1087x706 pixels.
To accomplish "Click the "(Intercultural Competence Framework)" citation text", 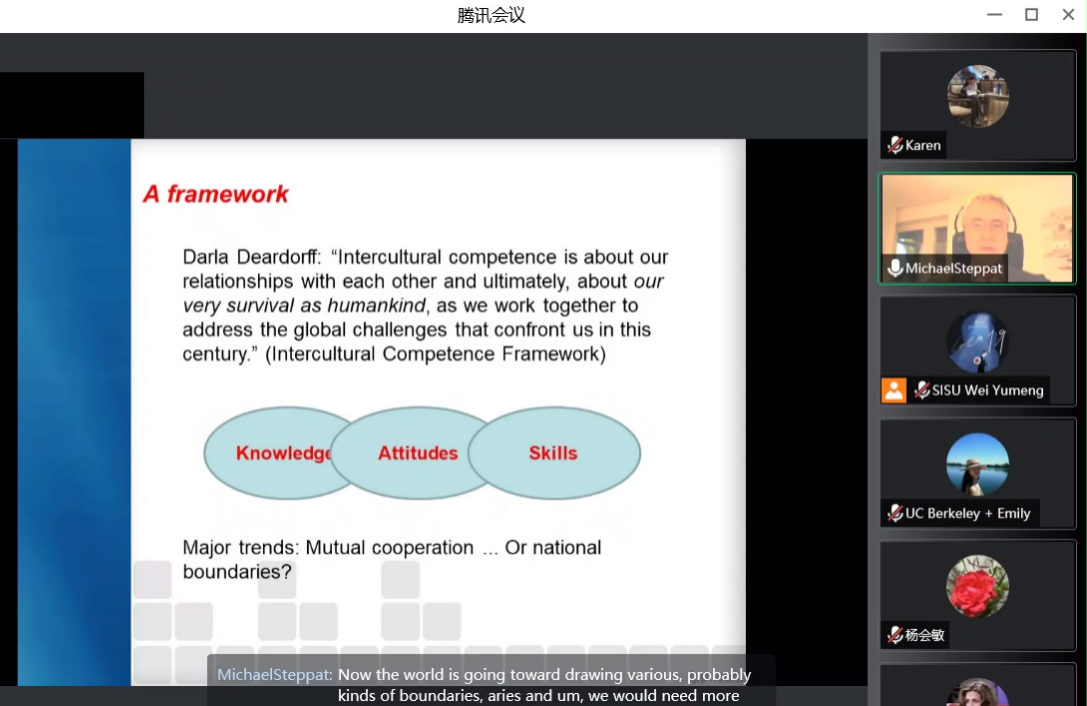I will coord(435,354).
